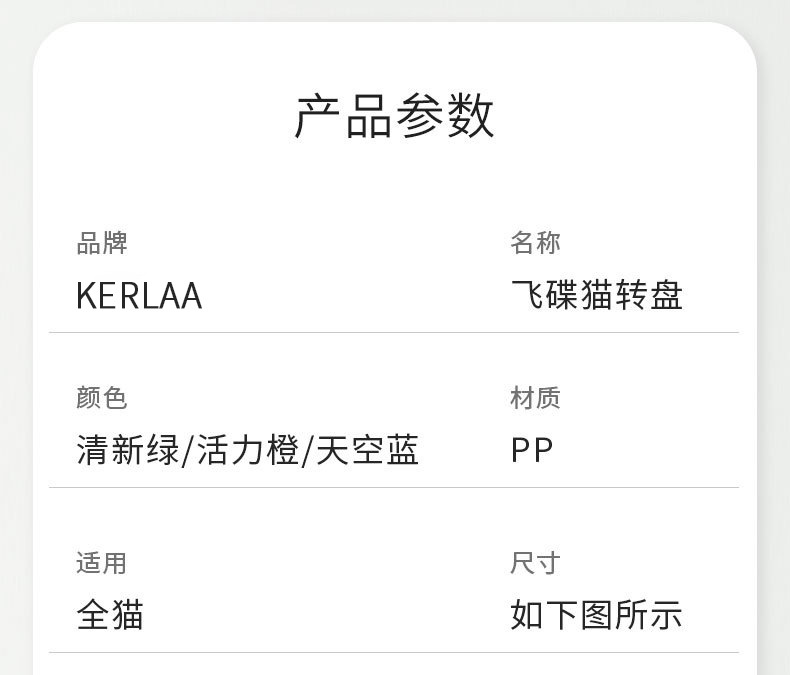The width and height of the screenshot is (790, 675).
Task: Click the KERLAA brand value
Action: pyautogui.click(x=139, y=295)
